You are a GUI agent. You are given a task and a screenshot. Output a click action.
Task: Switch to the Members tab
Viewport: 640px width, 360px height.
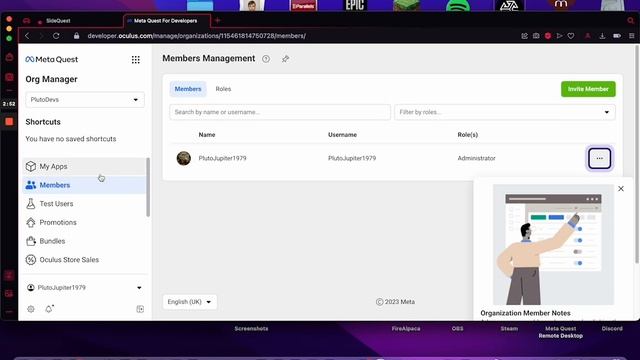click(x=188, y=89)
